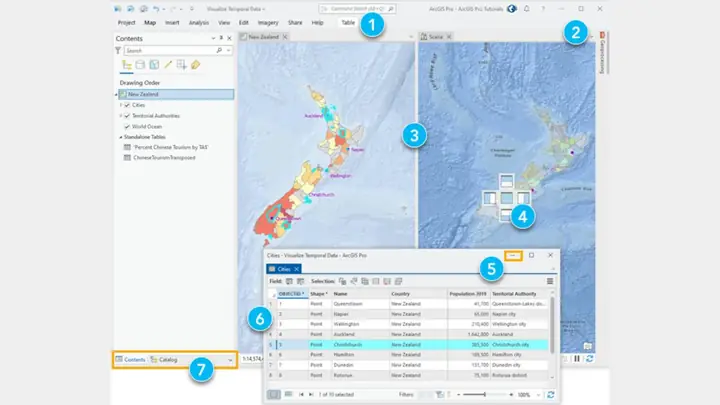Image resolution: width=720 pixels, height=405 pixels.
Task: Collapse the New Zealand map node
Action: (116, 95)
